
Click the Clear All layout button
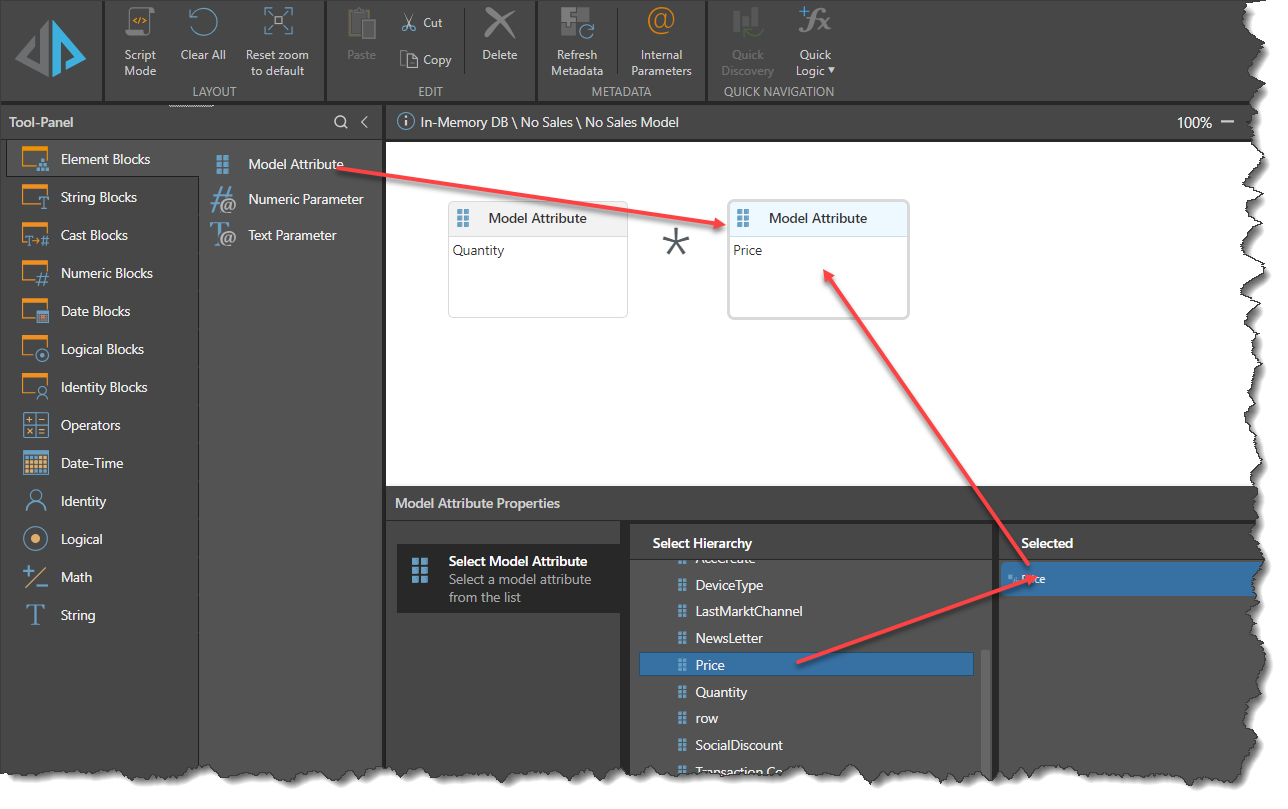click(x=203, y=35)
